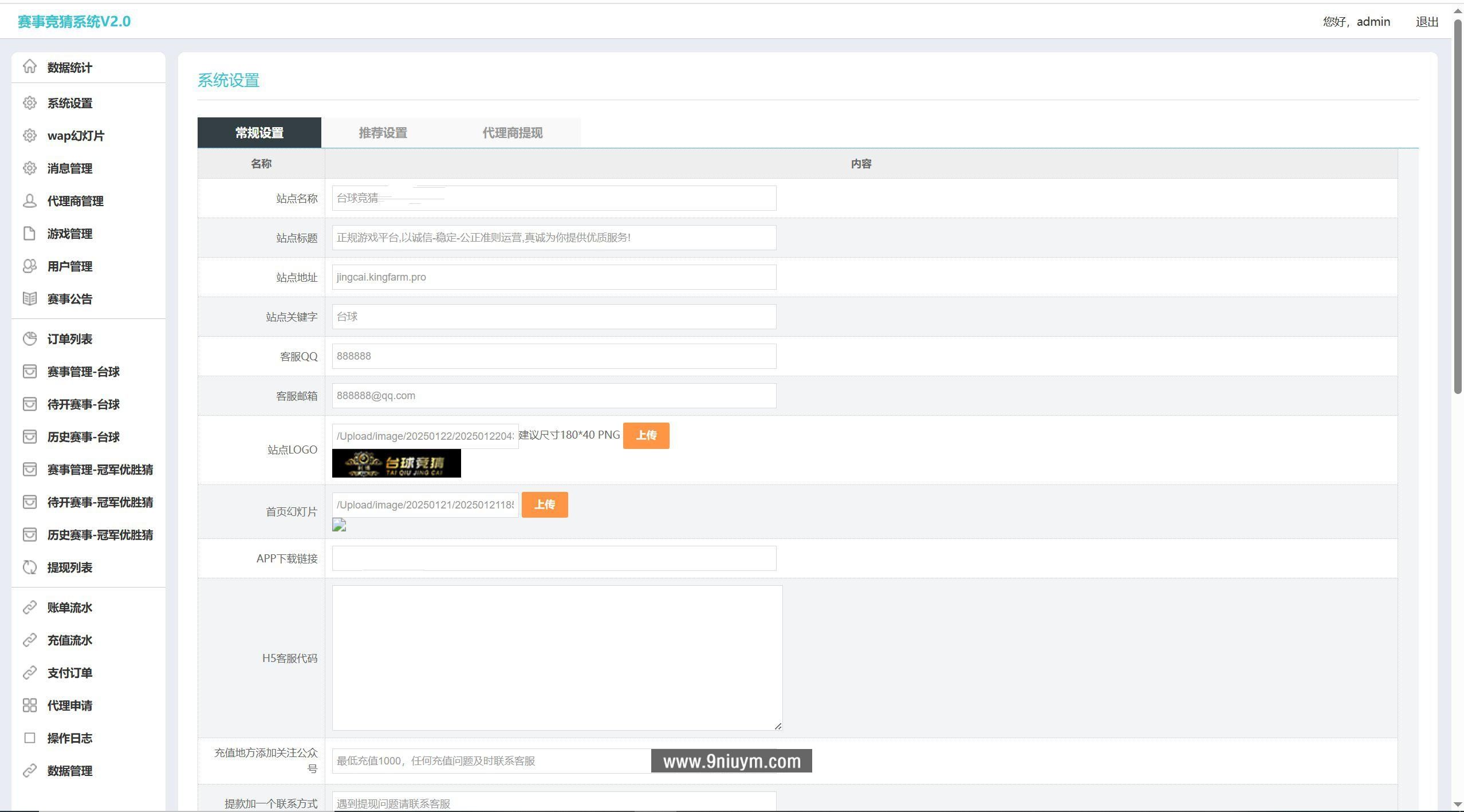This screenshot has width=1464, height=812.
Task: Click the link icon beside 充值流水
Action: coord(30,640)
